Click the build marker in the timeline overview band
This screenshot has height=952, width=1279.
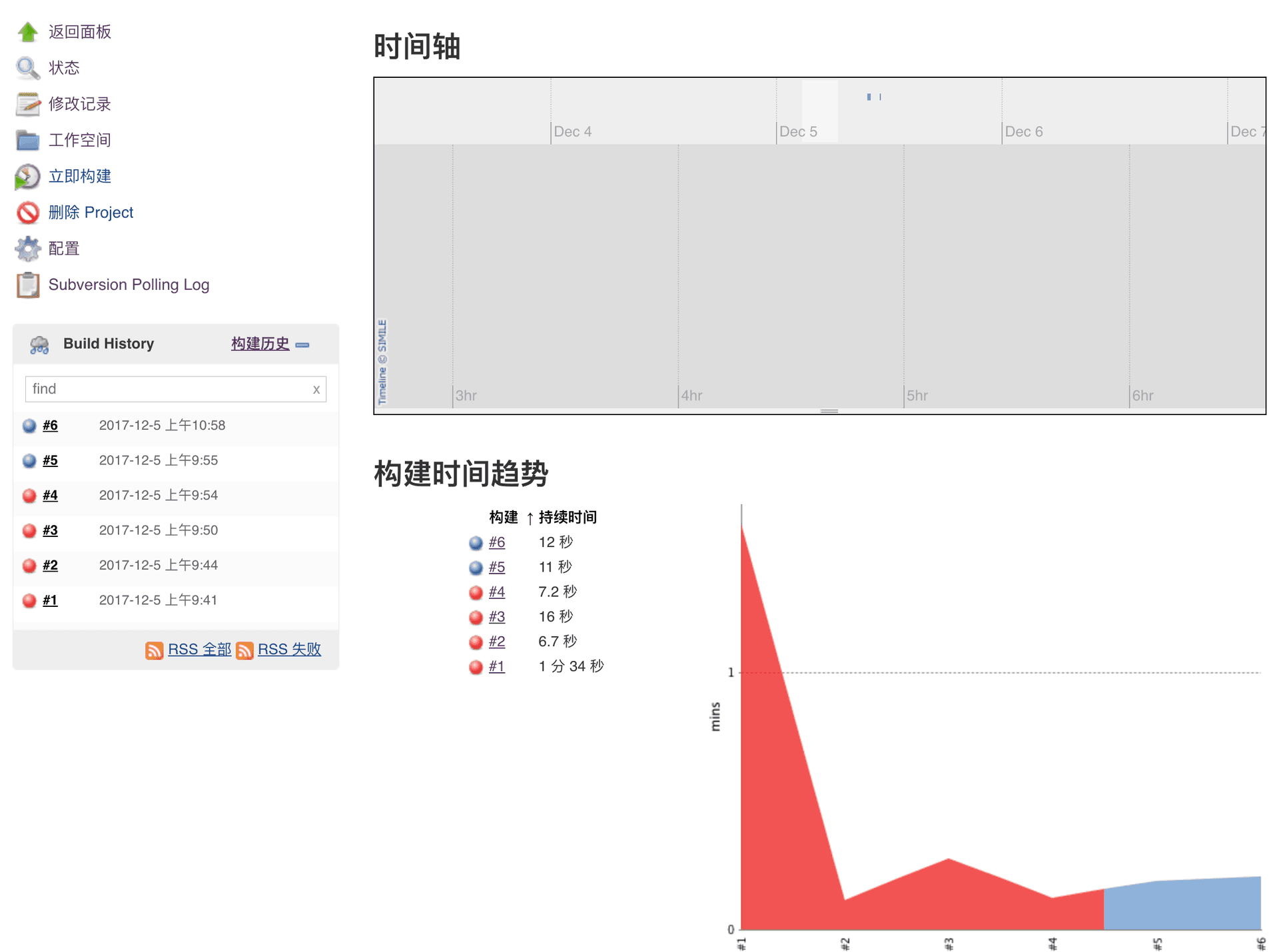(x=869, y=97)
